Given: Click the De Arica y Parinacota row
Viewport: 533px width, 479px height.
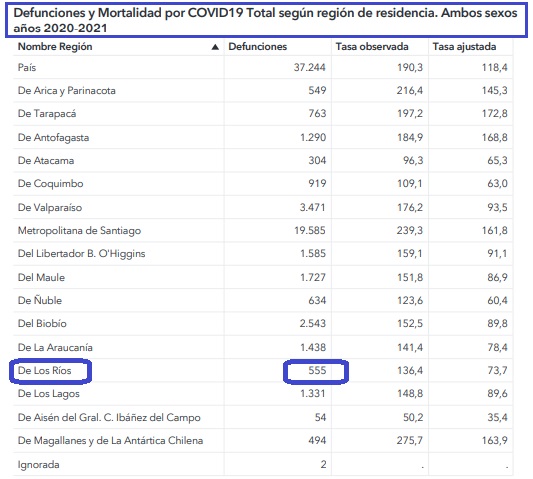Looking at the screenshot, I should click(262, 90).
